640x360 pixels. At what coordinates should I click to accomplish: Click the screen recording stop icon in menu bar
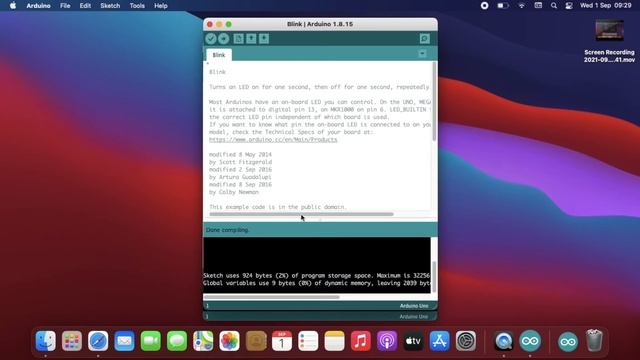[484, 6]
